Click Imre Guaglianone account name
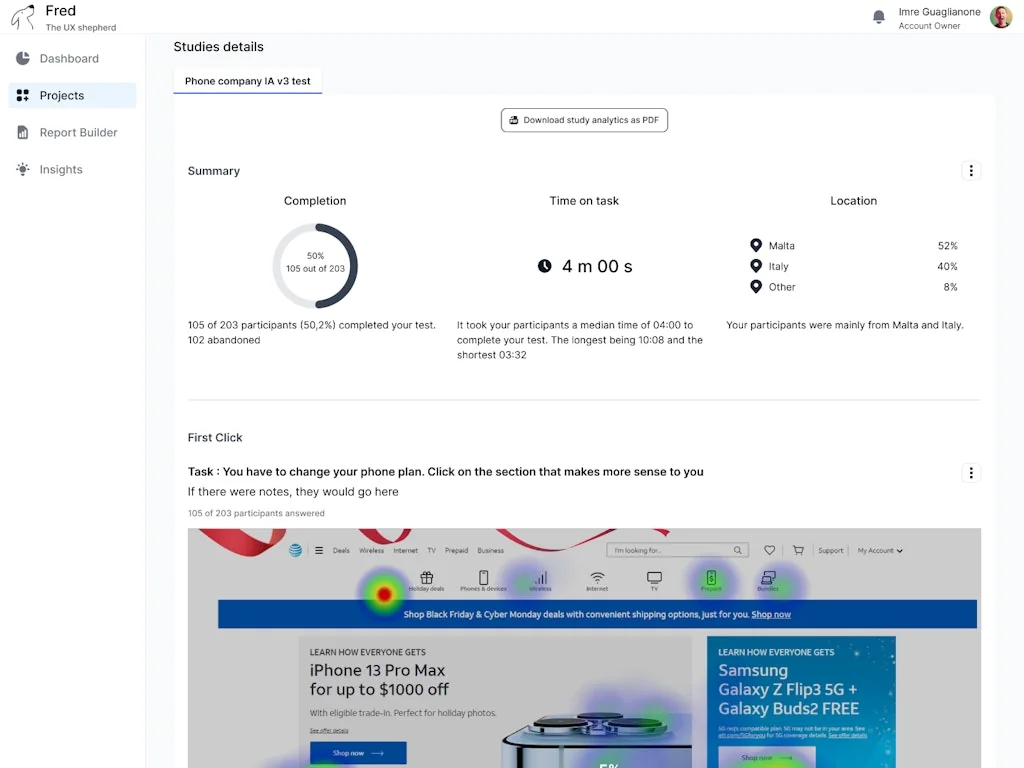Screen dimensions: 1024x768 (x=939, y=12)
